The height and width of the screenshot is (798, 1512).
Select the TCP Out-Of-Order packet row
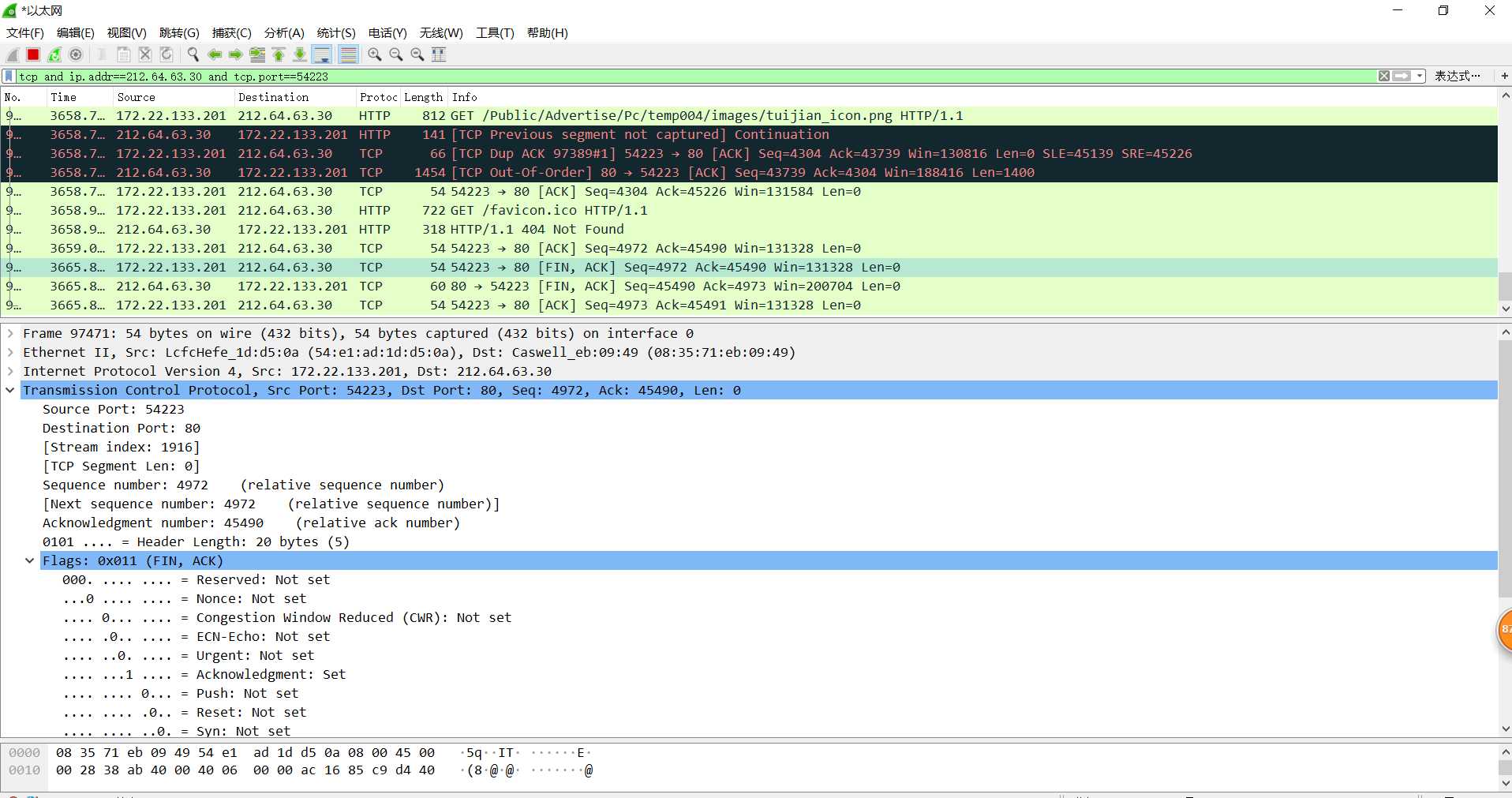(x=749, y=172)
